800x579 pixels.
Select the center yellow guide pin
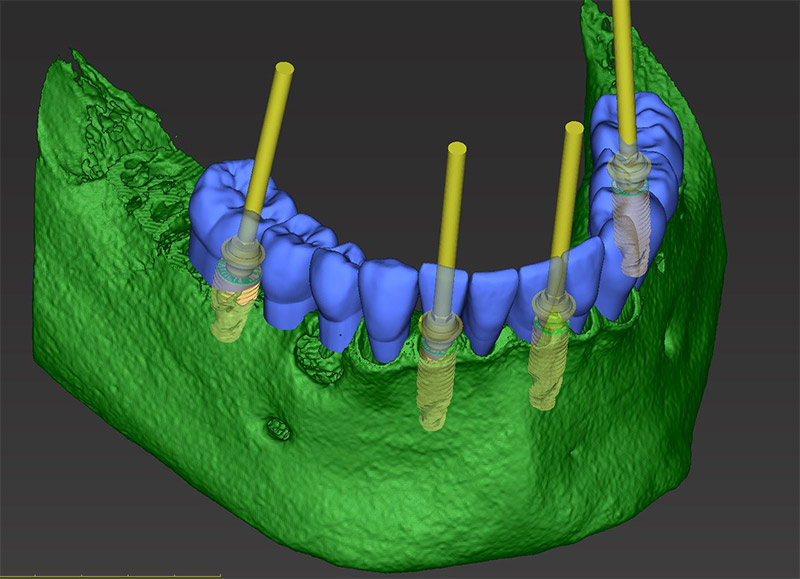click(x=456, y=200)
